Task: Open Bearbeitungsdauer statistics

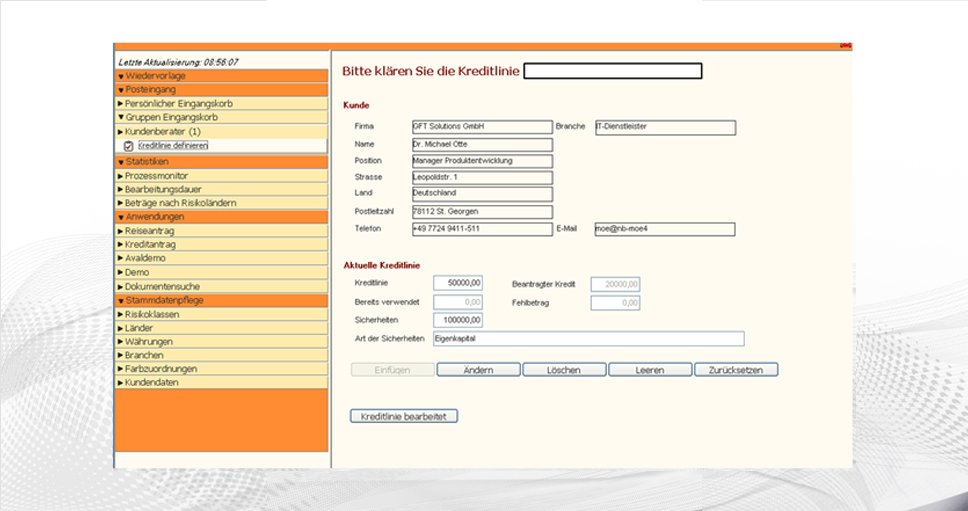Action: (x=221, y=189)
